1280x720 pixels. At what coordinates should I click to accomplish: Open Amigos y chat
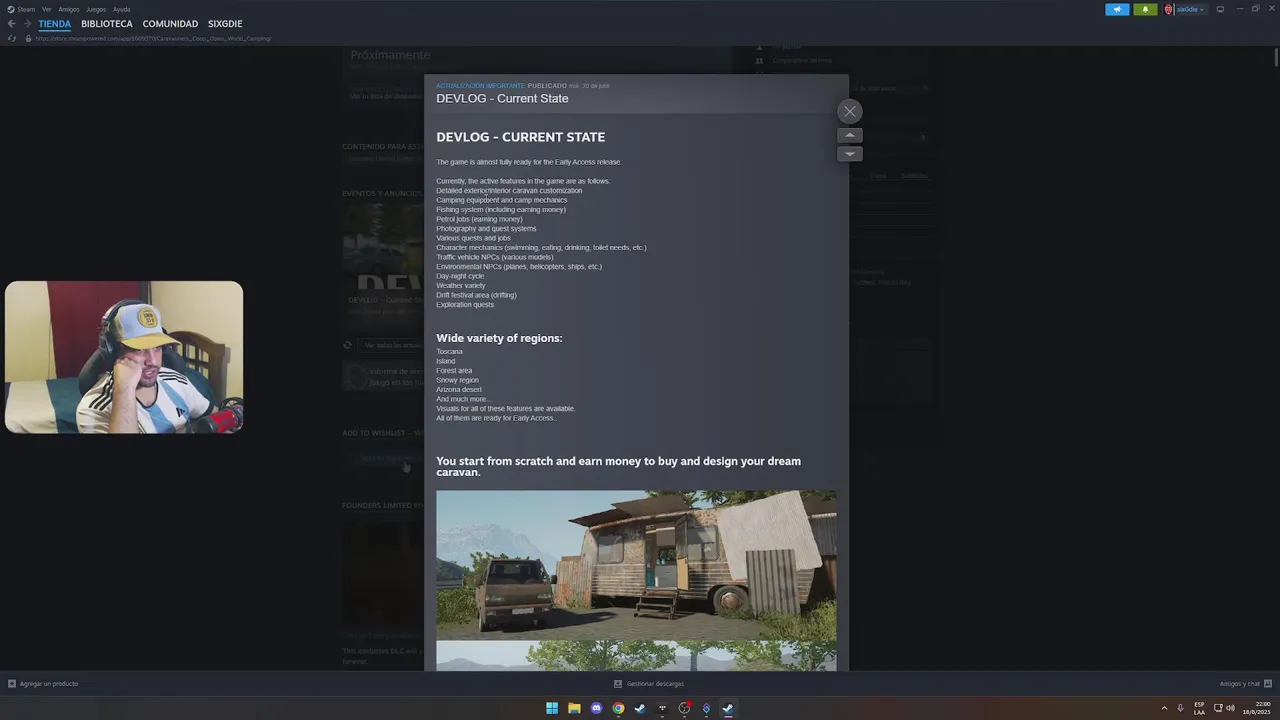pyautogui.click(x=1246, y=684)
